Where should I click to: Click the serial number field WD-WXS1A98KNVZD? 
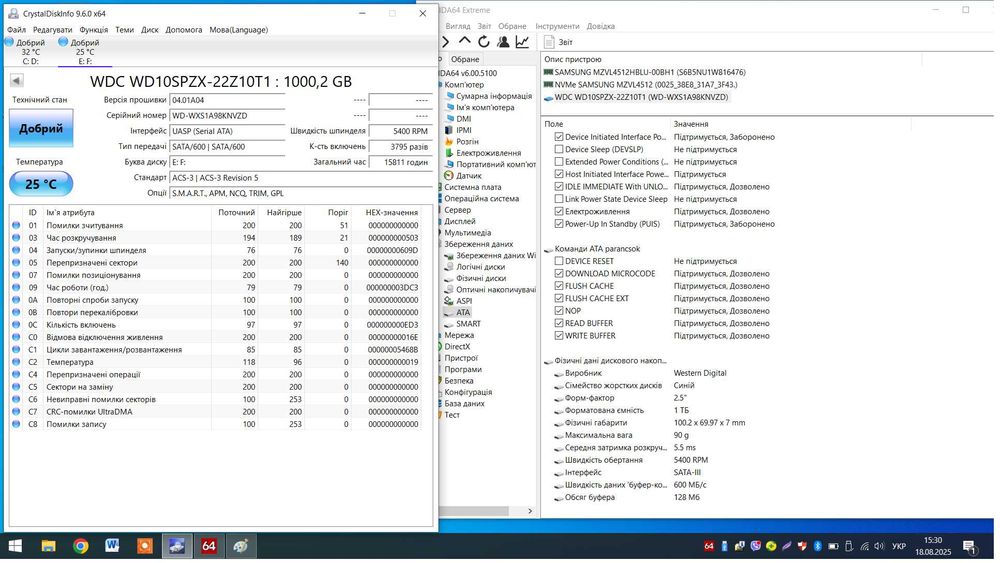tap(227, 116)
